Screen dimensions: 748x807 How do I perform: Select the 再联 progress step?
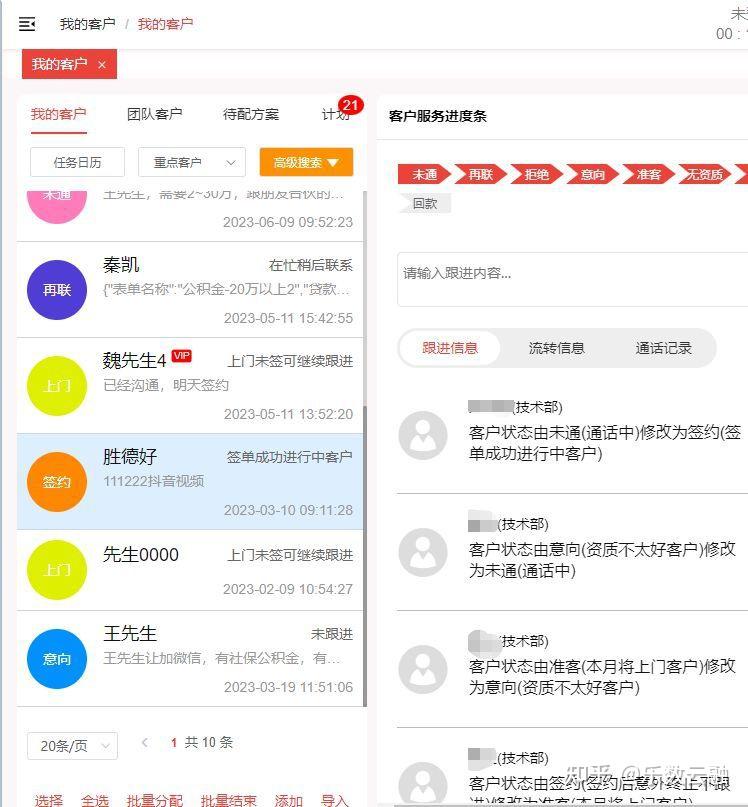coord(481,174)
